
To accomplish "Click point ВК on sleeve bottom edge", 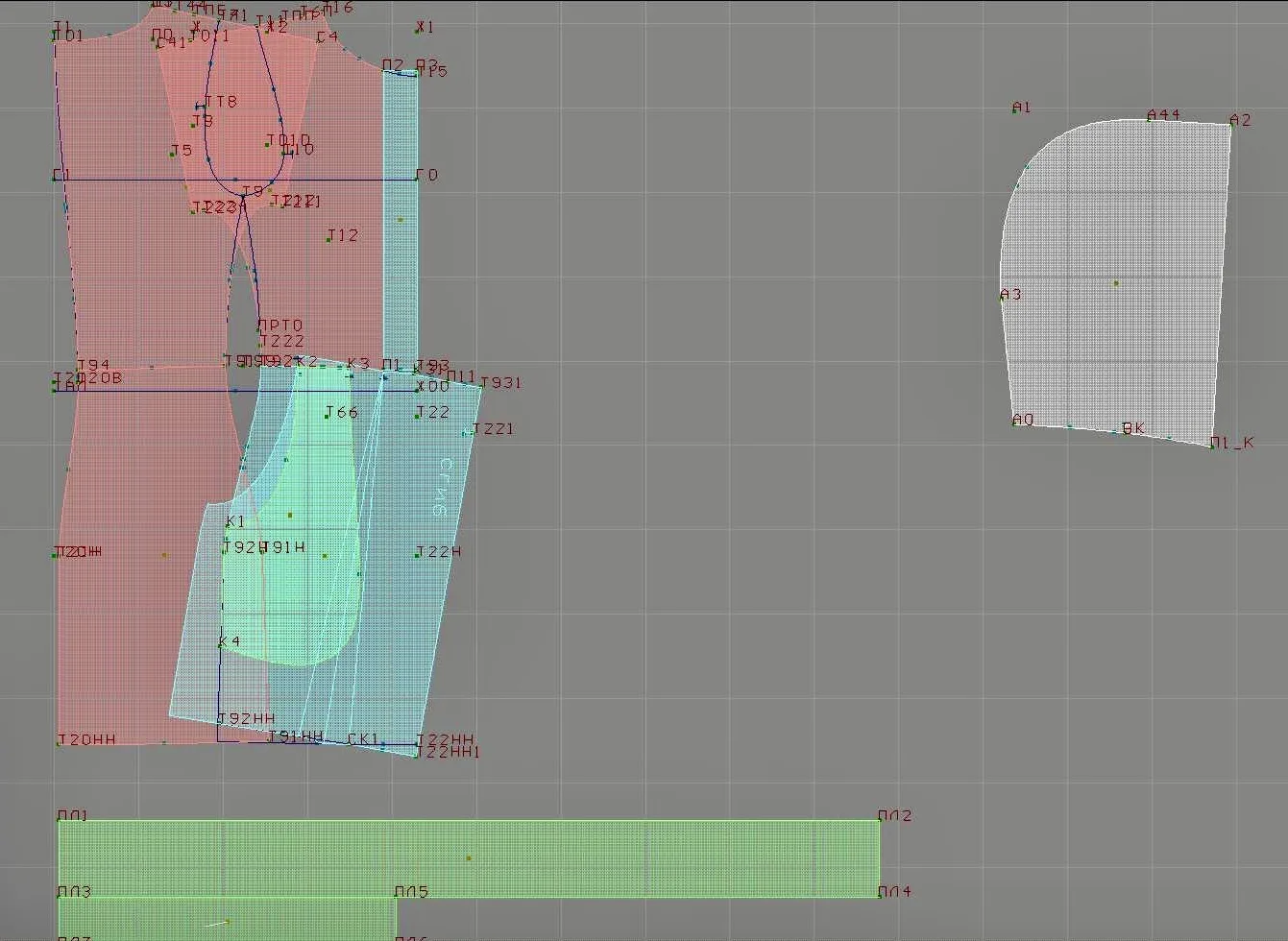I will [1133, 428].
